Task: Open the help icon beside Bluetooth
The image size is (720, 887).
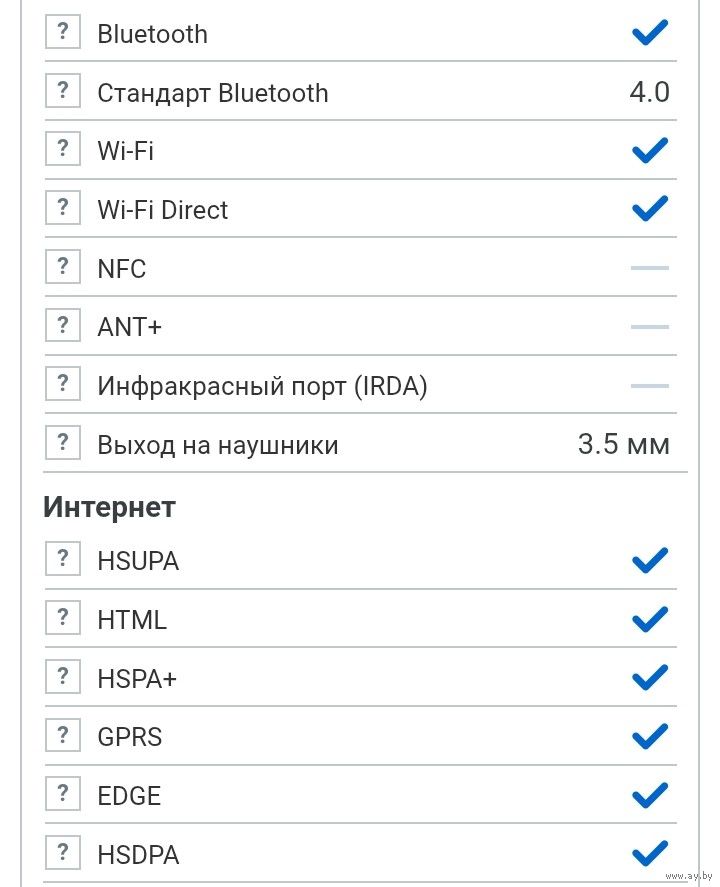Action: click(x=62, y=32)
